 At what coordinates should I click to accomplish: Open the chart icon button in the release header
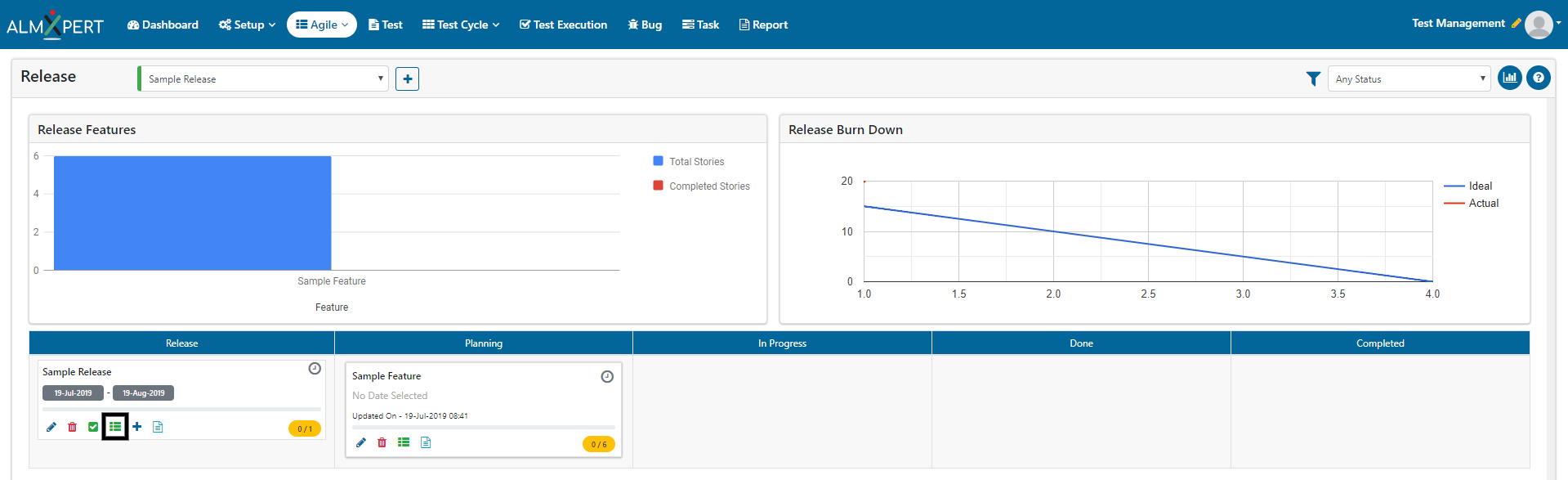pyautogui.click(x=1510, y=78)
